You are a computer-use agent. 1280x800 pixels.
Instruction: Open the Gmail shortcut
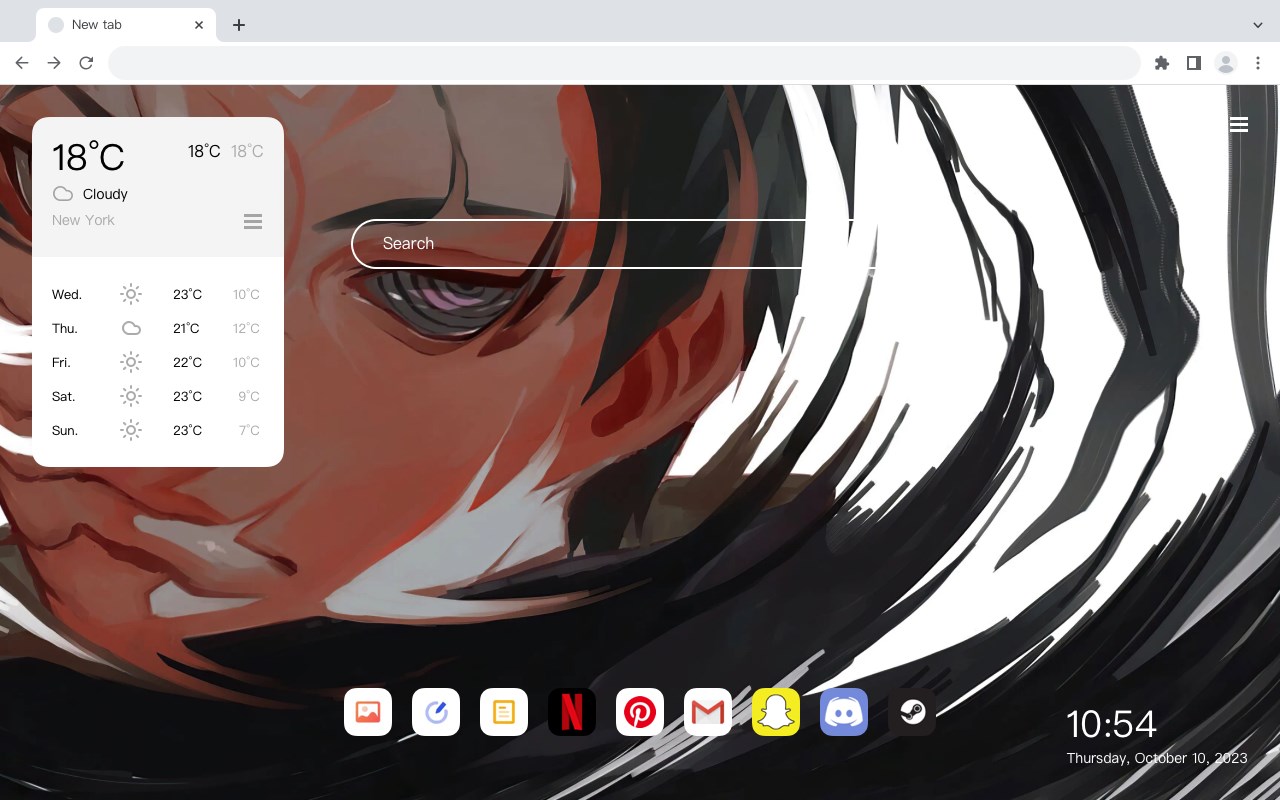tap(708, 712)
